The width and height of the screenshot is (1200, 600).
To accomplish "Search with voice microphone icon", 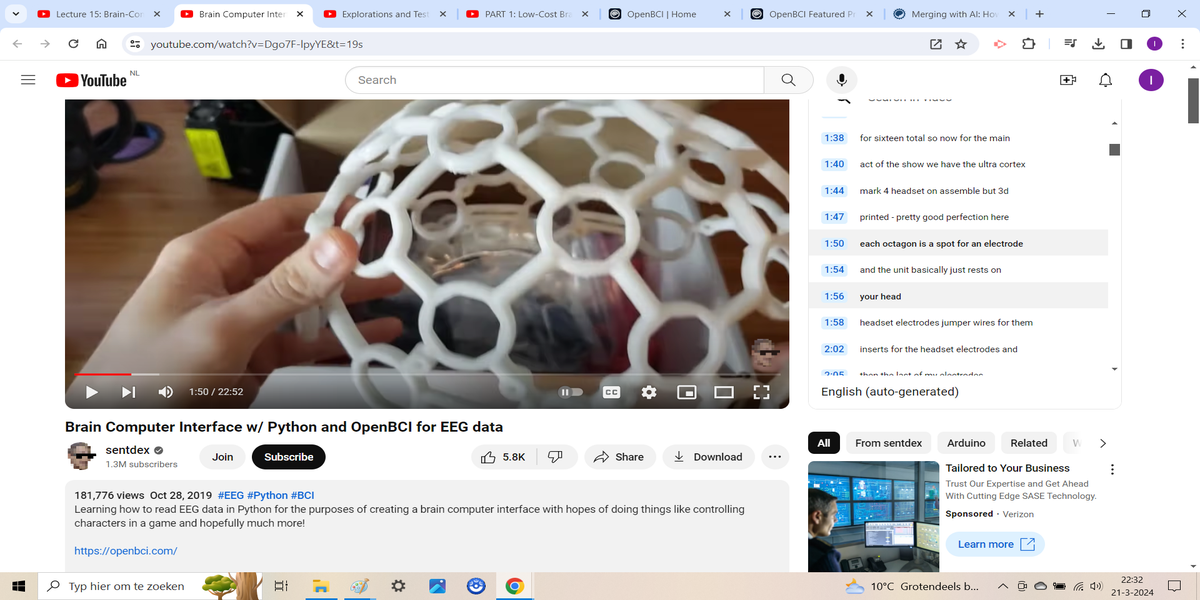I will (x=842, y=80).
